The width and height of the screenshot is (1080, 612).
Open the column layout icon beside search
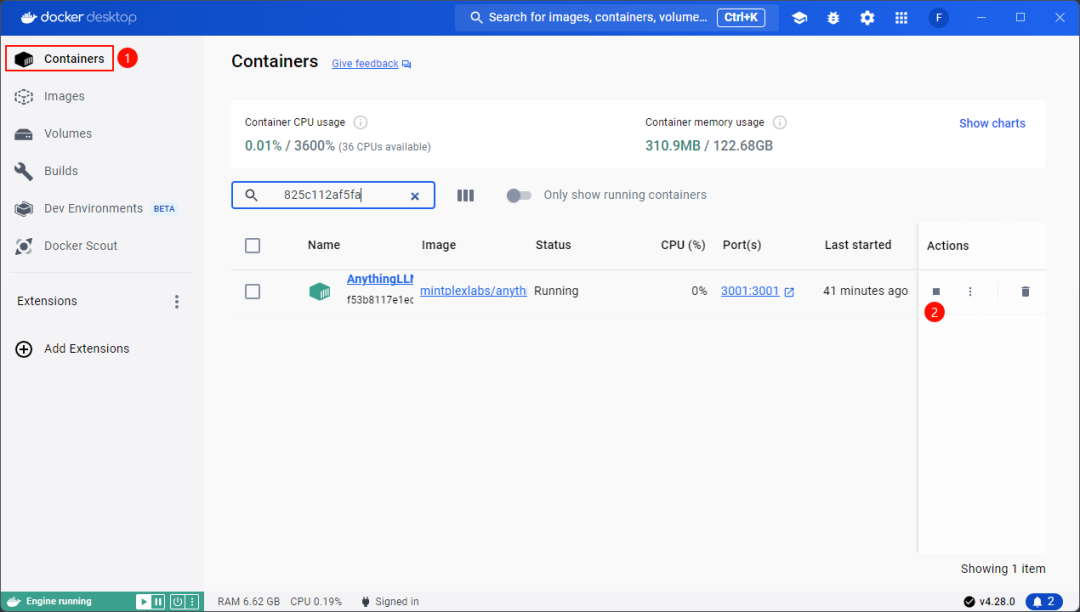pyautogui.click(x=465, y=195)
